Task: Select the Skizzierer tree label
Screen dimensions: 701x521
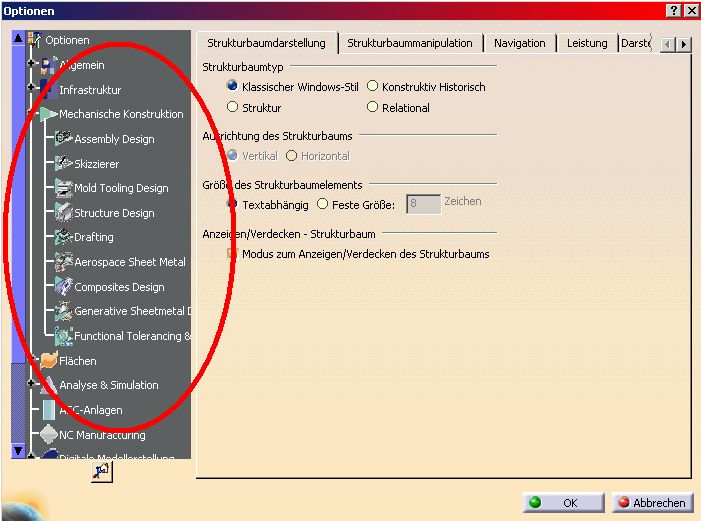Action: tap(97, 164)
